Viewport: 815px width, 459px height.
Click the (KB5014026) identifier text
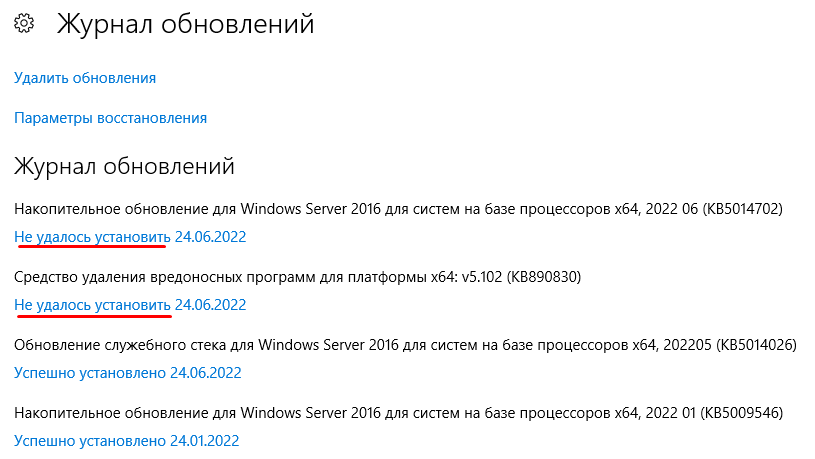click(x=750, y=345)
